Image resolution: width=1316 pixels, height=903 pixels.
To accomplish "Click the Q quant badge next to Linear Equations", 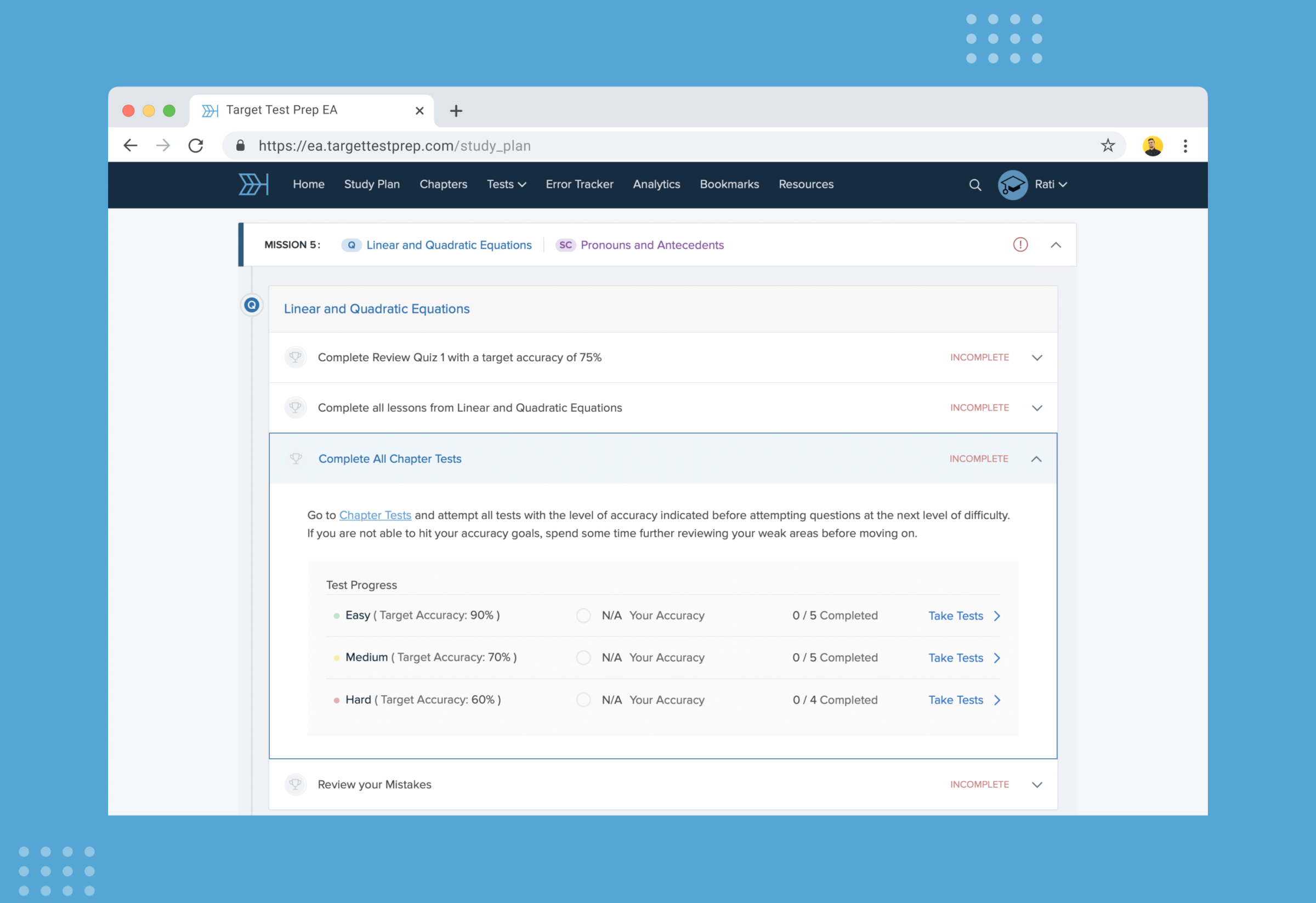I will pyautogui.click(x=351, y=245).
